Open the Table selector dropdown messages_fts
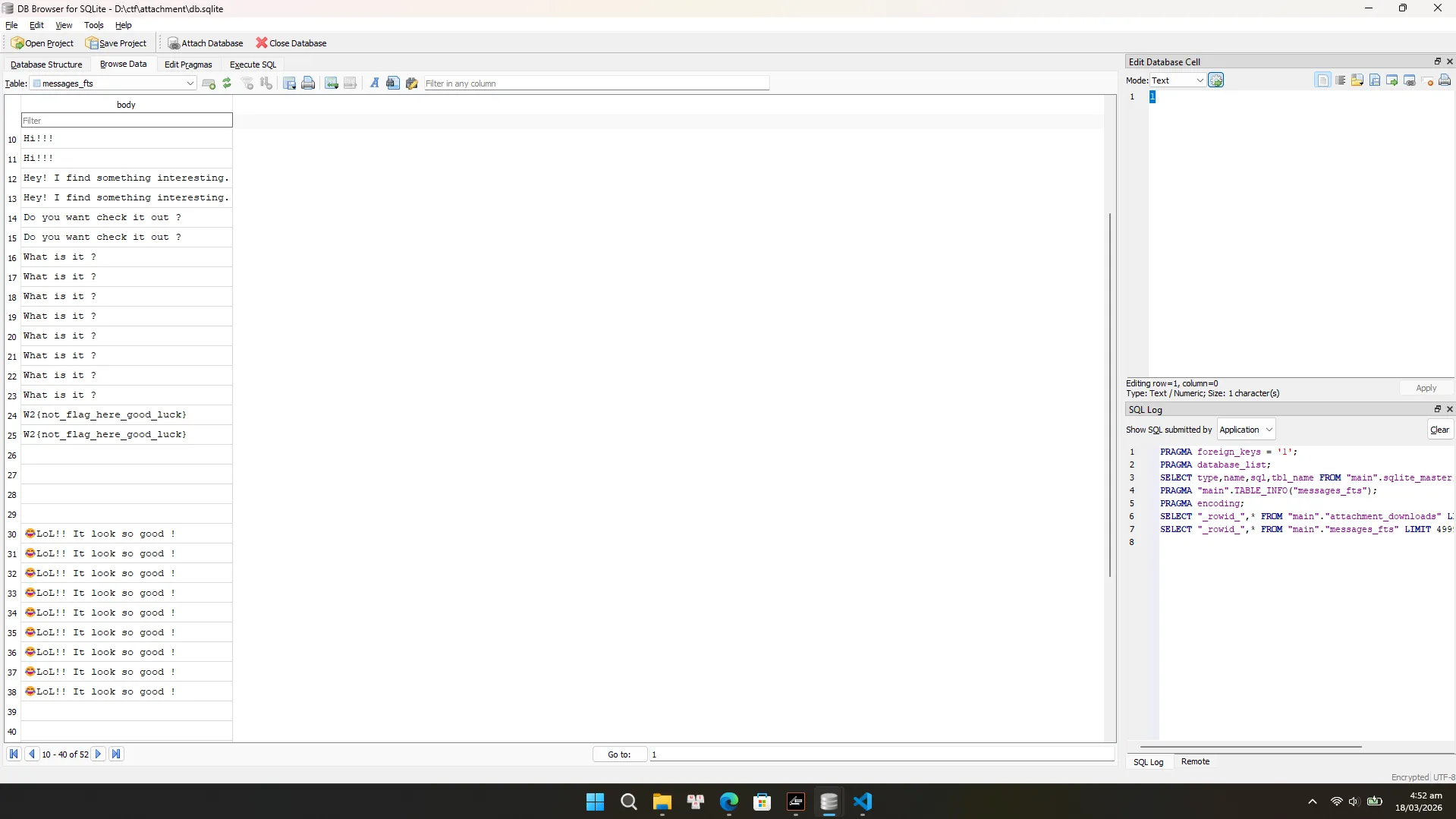 114,83
